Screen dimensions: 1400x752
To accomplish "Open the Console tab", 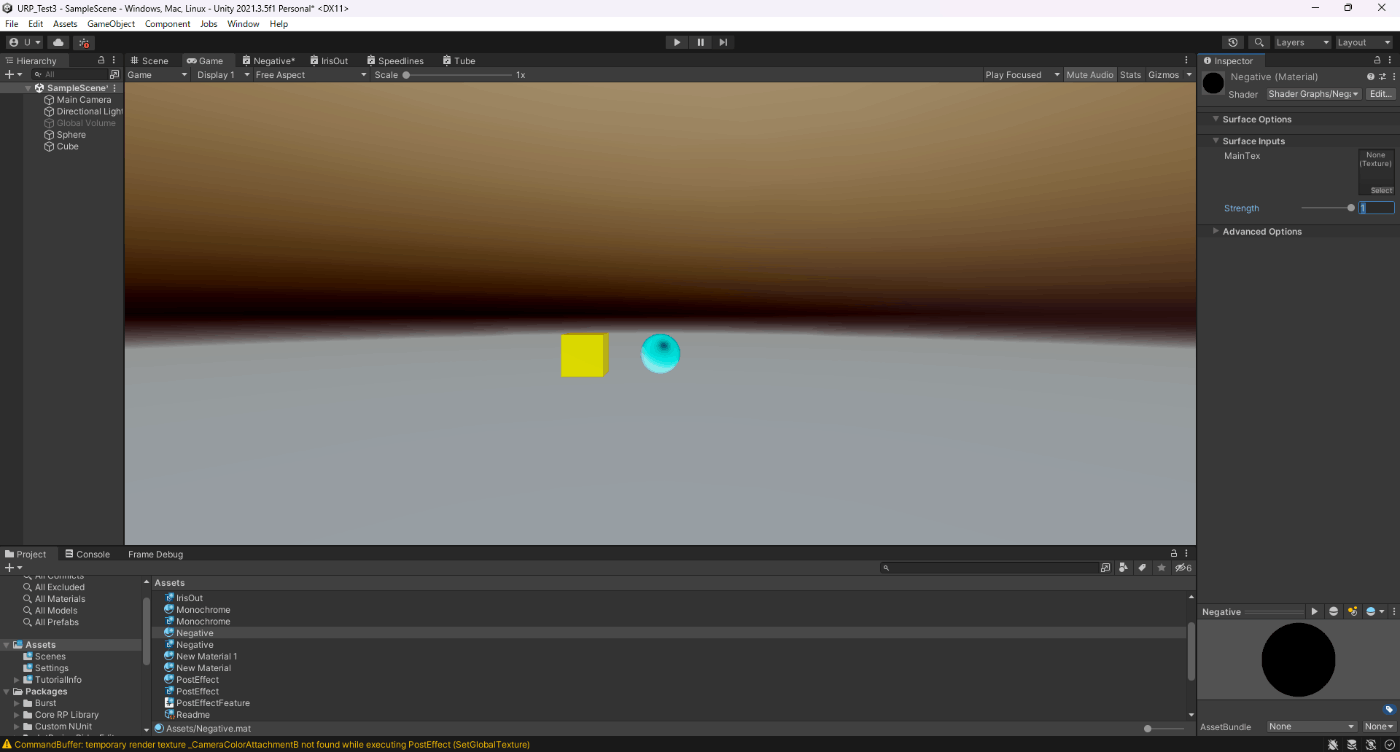I will tap(87, 554).
